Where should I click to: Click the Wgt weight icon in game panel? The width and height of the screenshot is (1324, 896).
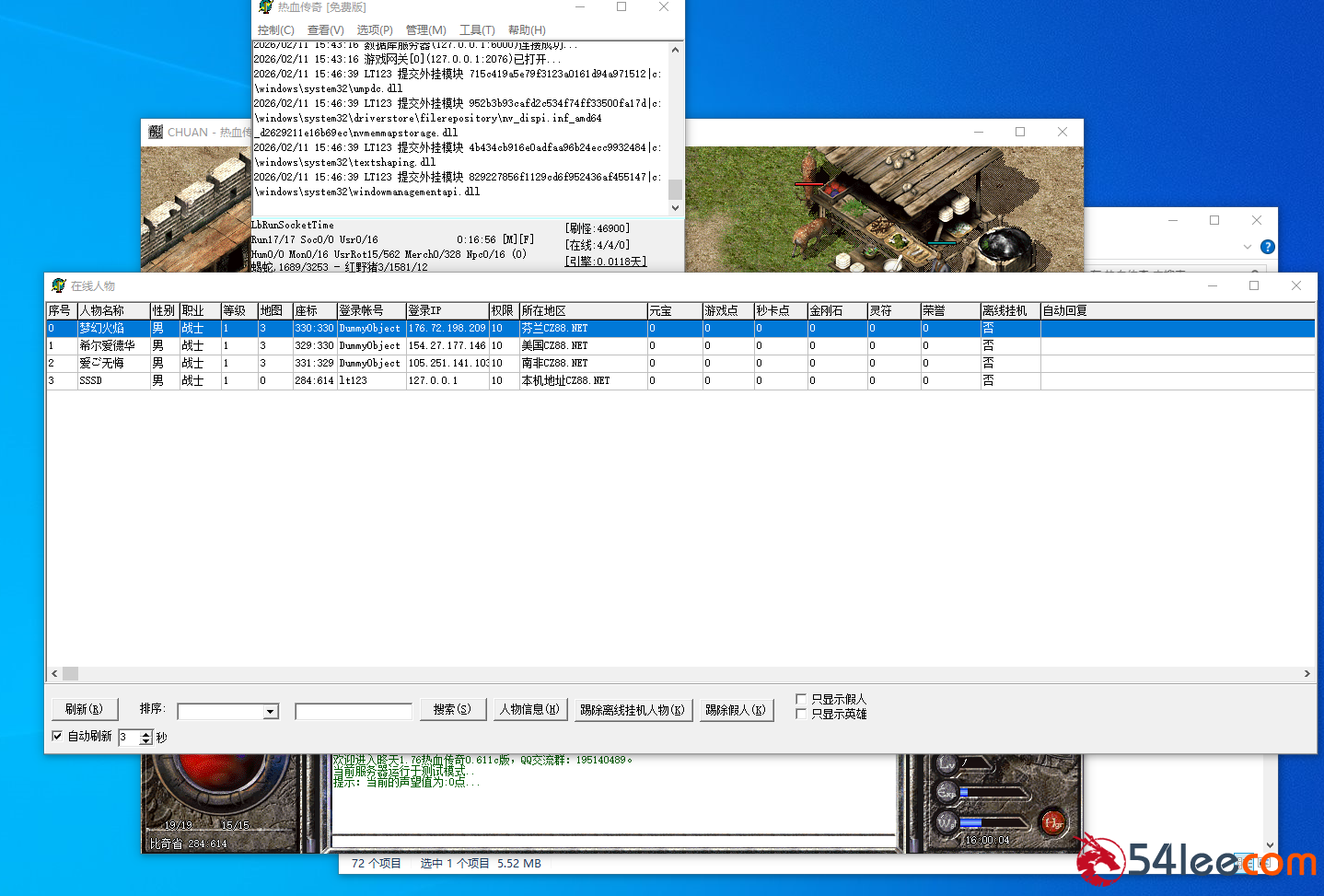(x=947, y=821)
